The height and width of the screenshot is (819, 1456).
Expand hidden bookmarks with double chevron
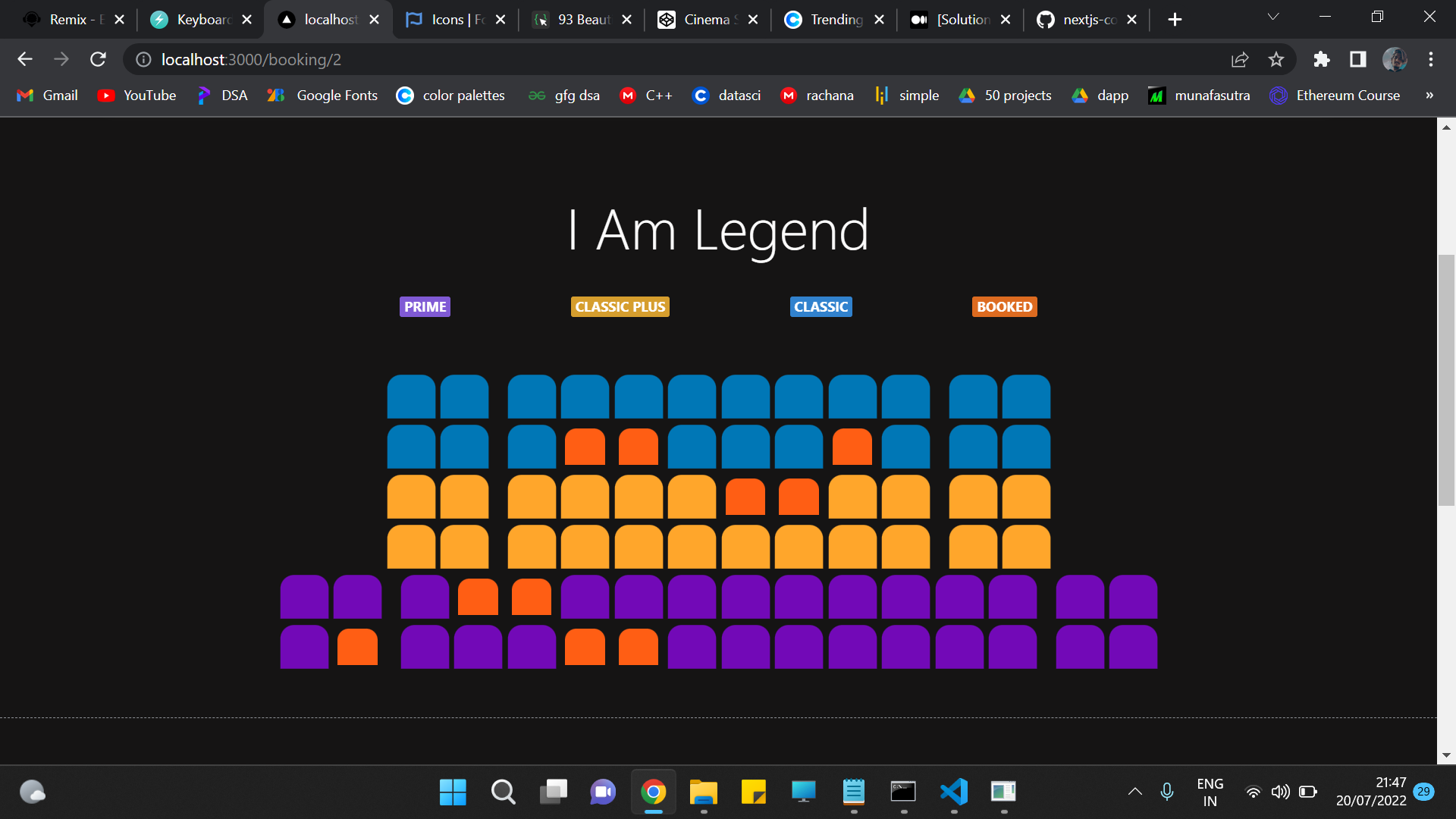pos(1429,96)
